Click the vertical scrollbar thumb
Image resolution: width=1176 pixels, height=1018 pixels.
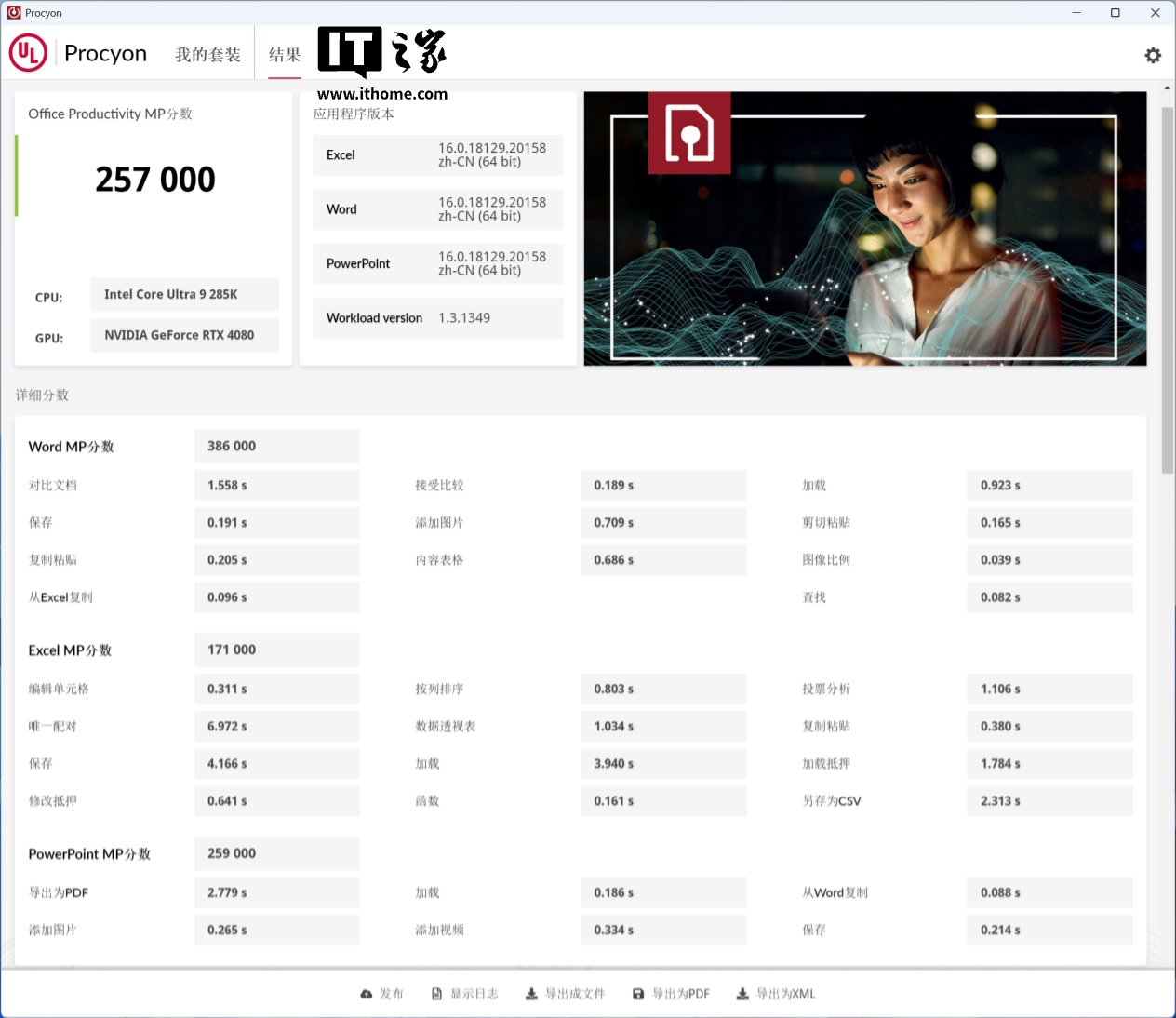[x=1167, y=288]
